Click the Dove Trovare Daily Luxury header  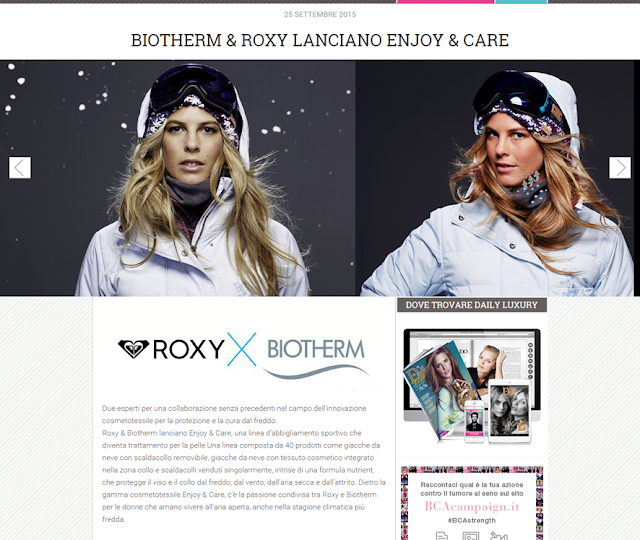click(471, 305)
